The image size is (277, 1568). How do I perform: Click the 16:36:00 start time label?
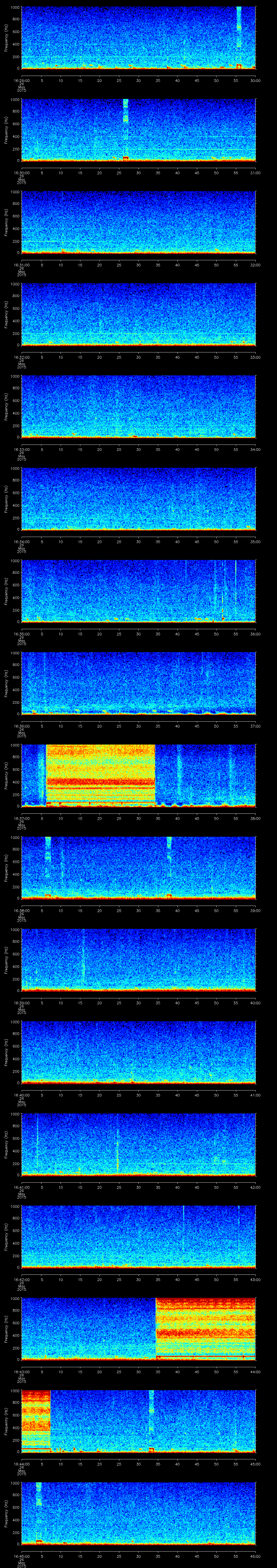[21, 726]
